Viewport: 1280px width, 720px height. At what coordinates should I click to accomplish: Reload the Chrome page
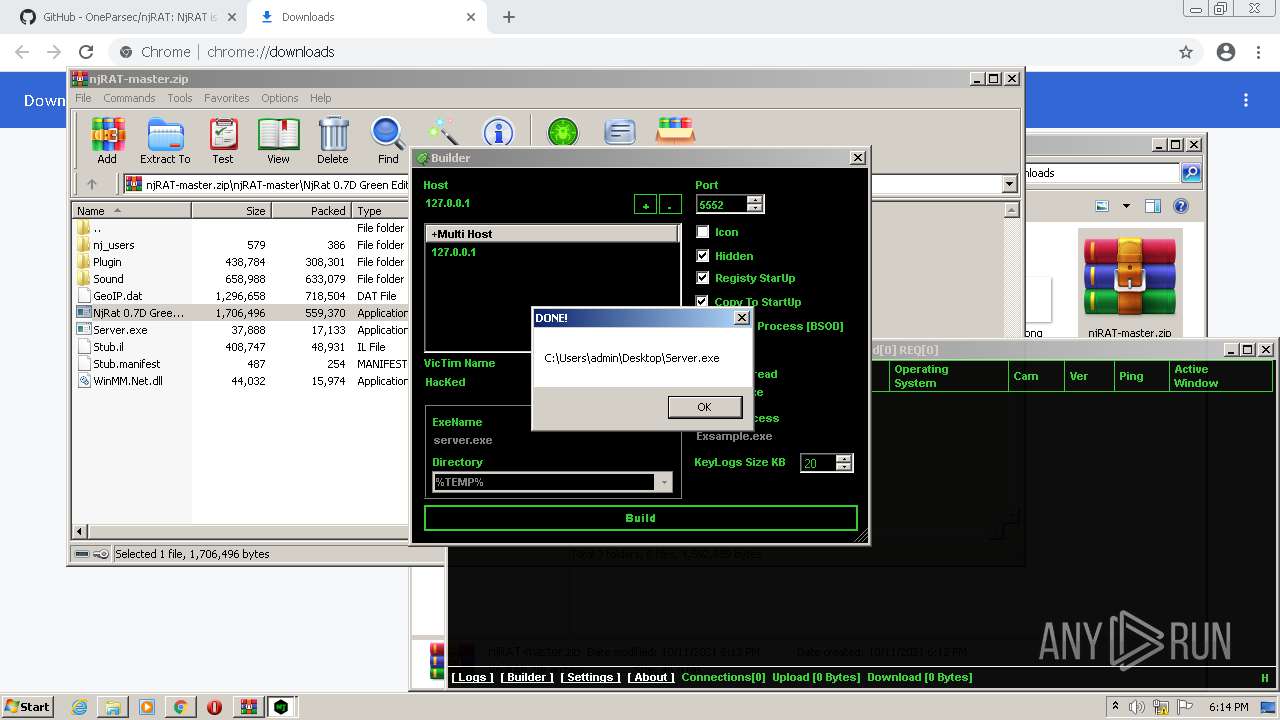pyautogui.click(x=86, y=52)
